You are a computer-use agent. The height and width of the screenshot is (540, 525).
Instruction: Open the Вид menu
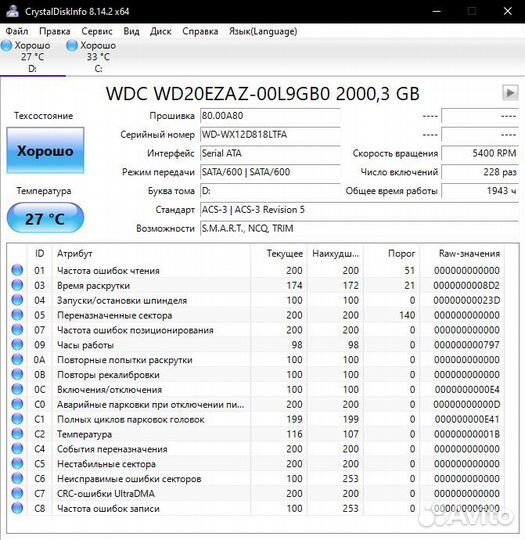coord(131,31)
